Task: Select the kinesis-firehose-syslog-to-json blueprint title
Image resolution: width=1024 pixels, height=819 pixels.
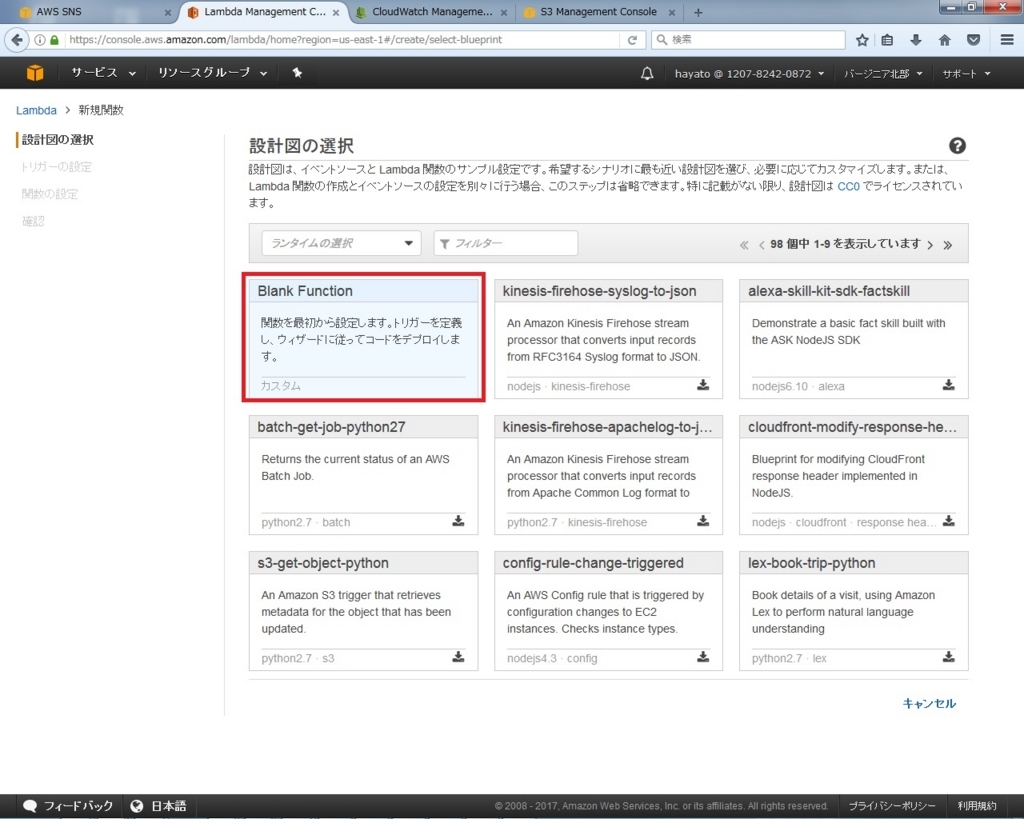Action: click(x=599, y=291)
